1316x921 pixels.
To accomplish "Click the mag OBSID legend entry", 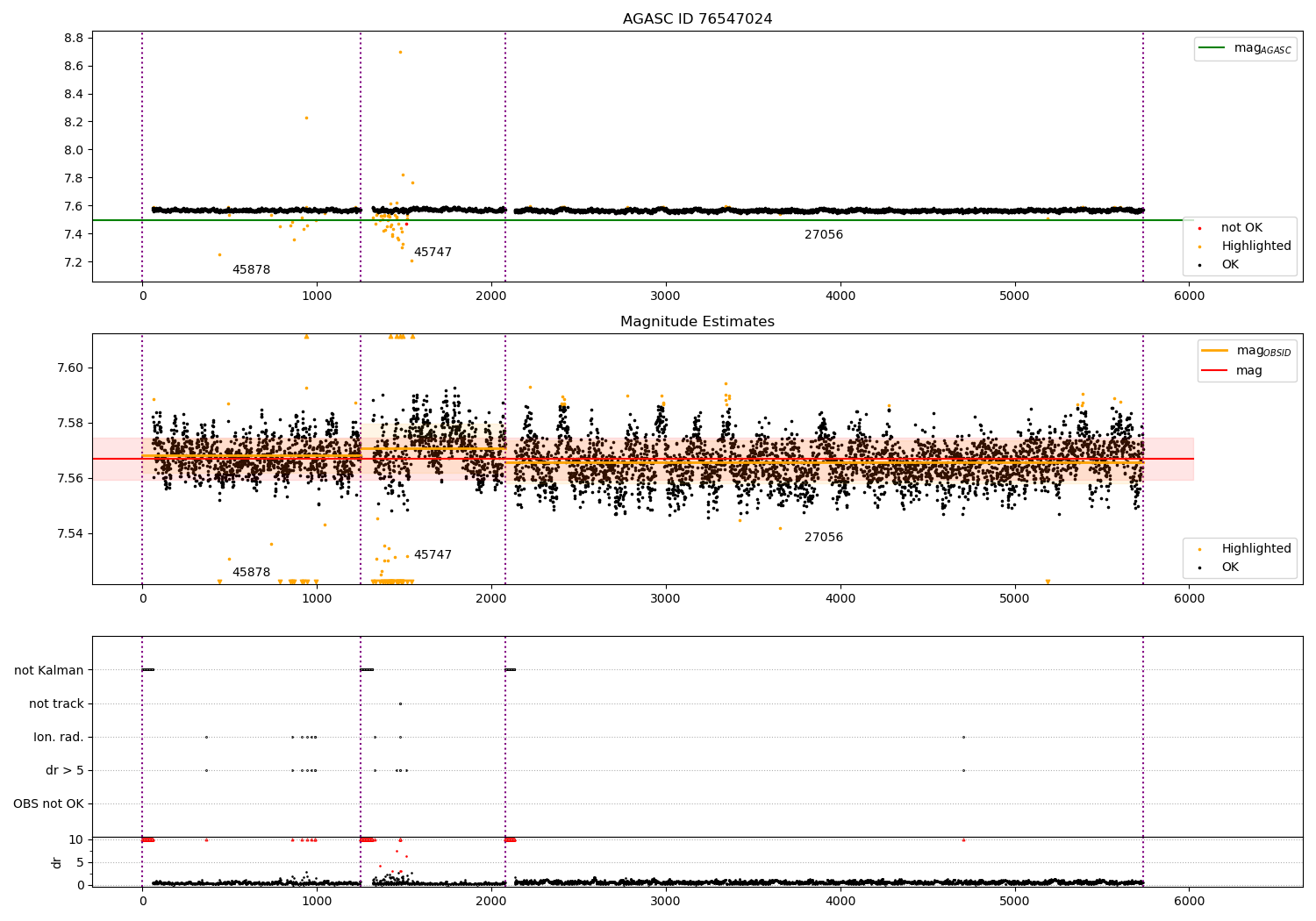I will 1247,351.
